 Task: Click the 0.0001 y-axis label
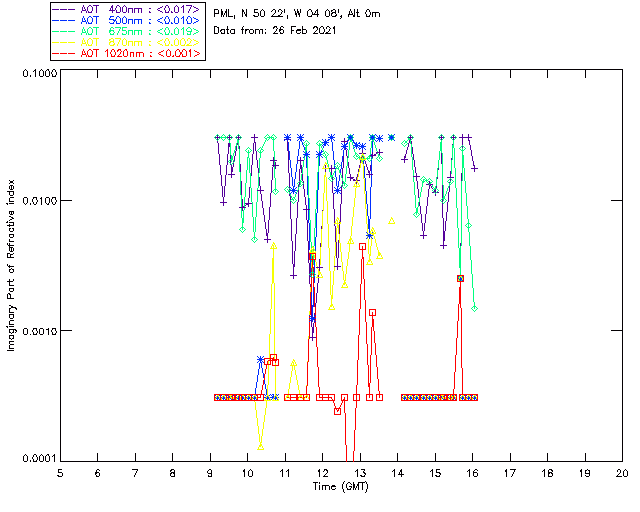click(39, 459)
